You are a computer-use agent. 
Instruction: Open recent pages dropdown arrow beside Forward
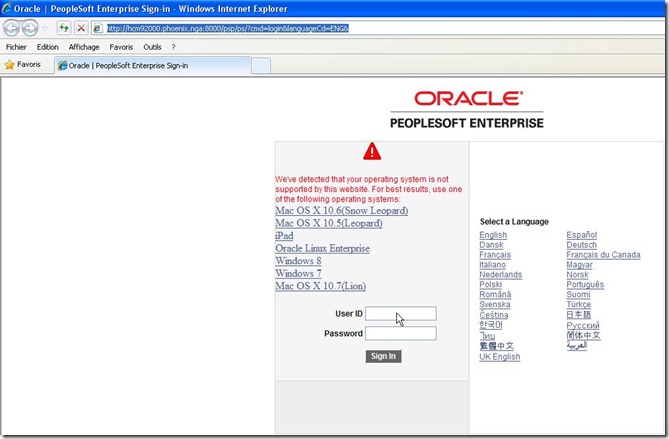45,29
